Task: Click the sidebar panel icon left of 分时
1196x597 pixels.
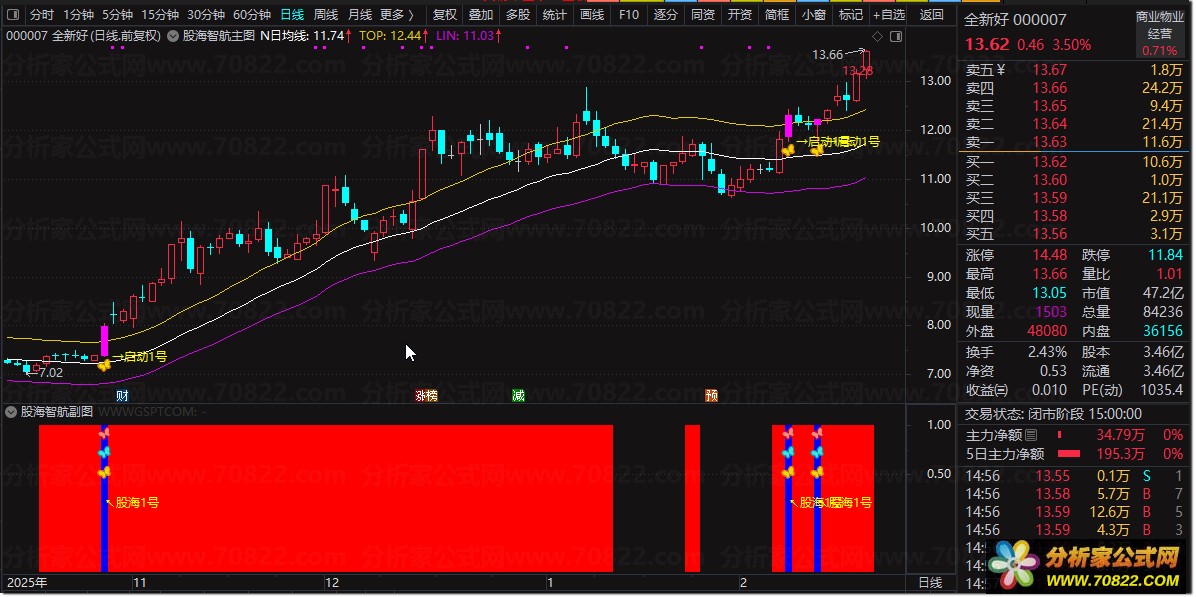Action: [x=14, y=14]
